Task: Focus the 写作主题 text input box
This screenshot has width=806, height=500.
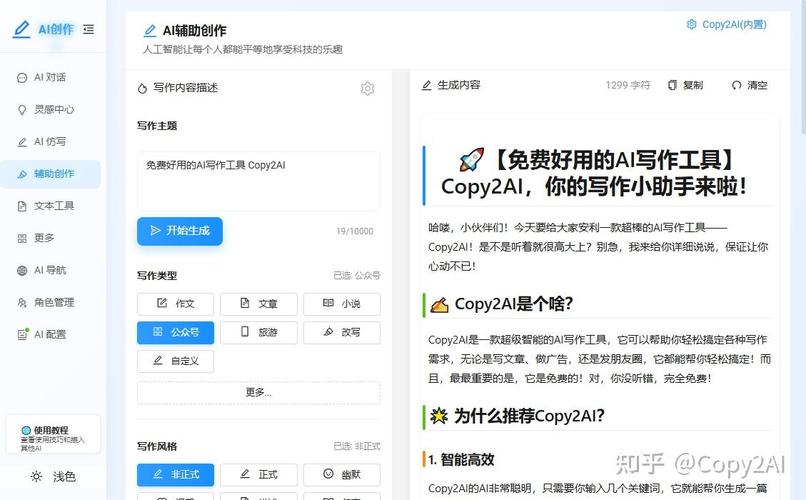Action: click(x=259, y=180)
